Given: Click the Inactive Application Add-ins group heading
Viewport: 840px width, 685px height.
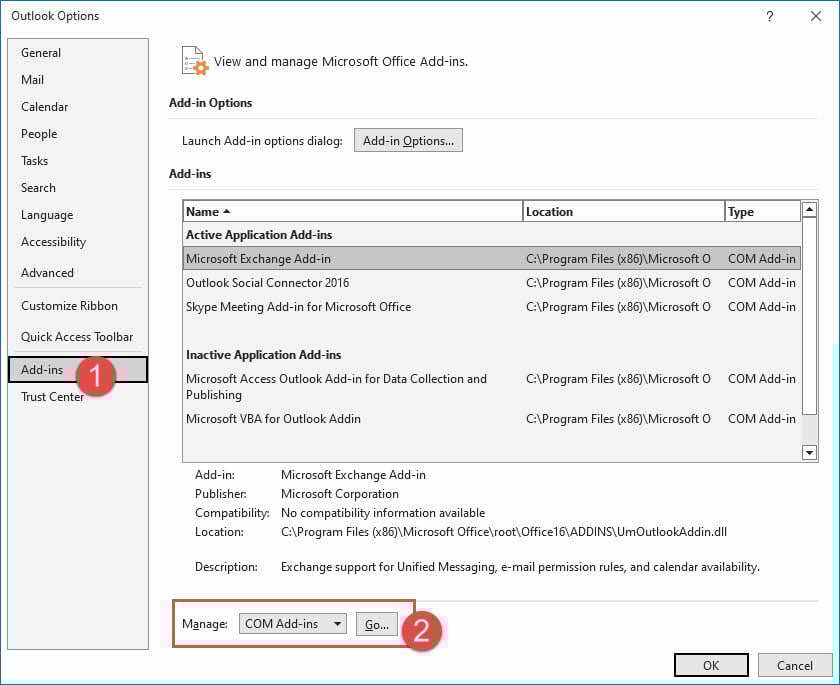Looking at the screenshot, I should (264, 355).
